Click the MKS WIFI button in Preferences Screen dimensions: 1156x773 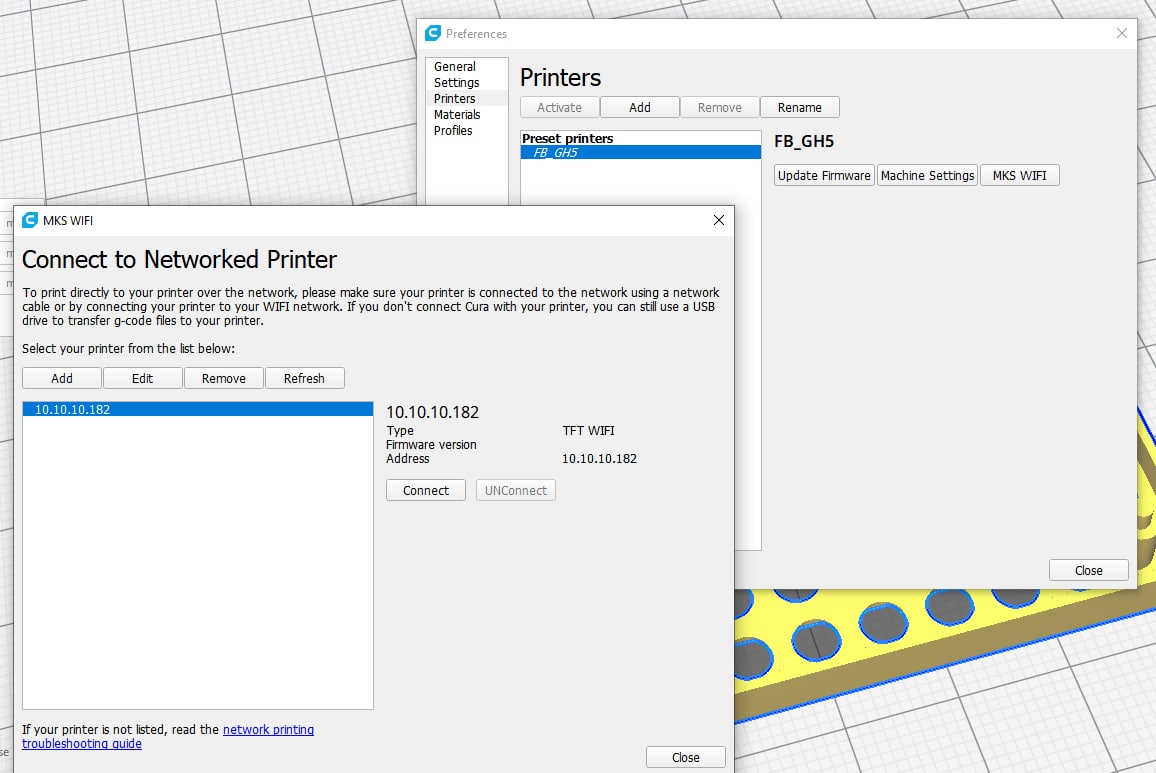[1020, 176]
